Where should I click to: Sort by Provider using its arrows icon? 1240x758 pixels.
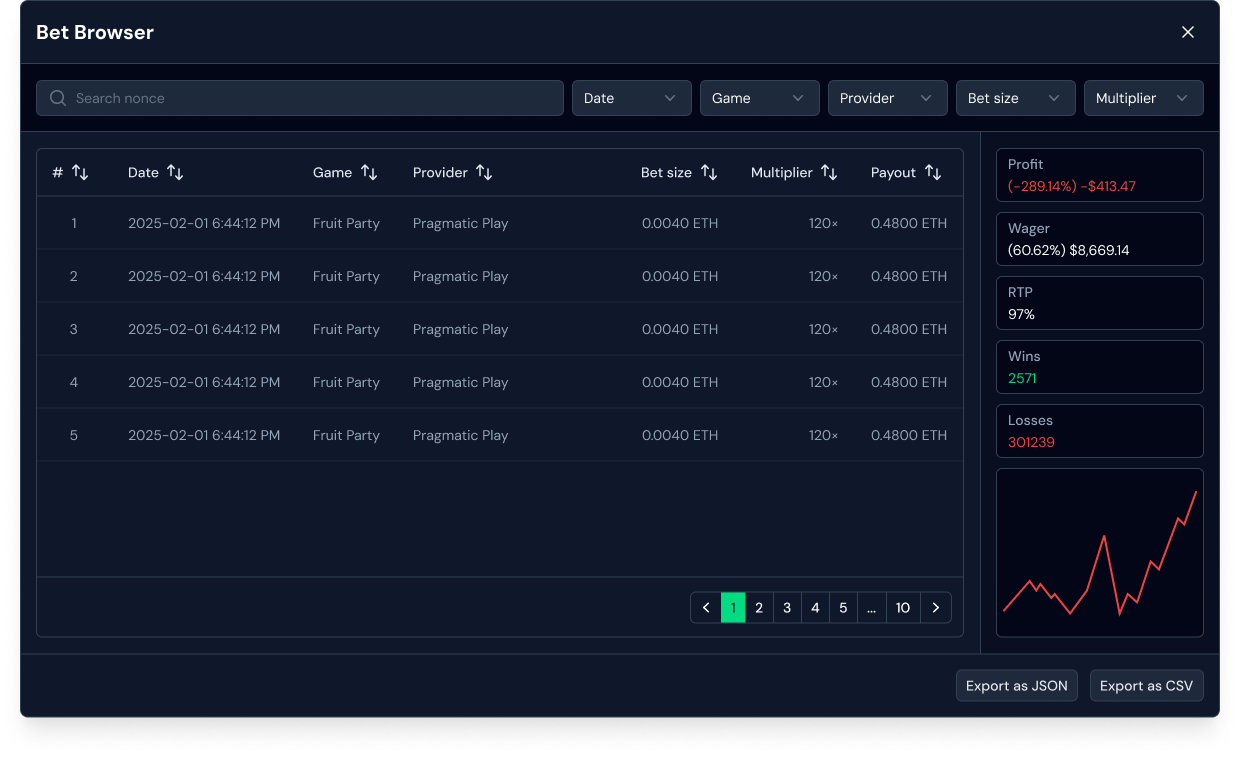[484, 173]
